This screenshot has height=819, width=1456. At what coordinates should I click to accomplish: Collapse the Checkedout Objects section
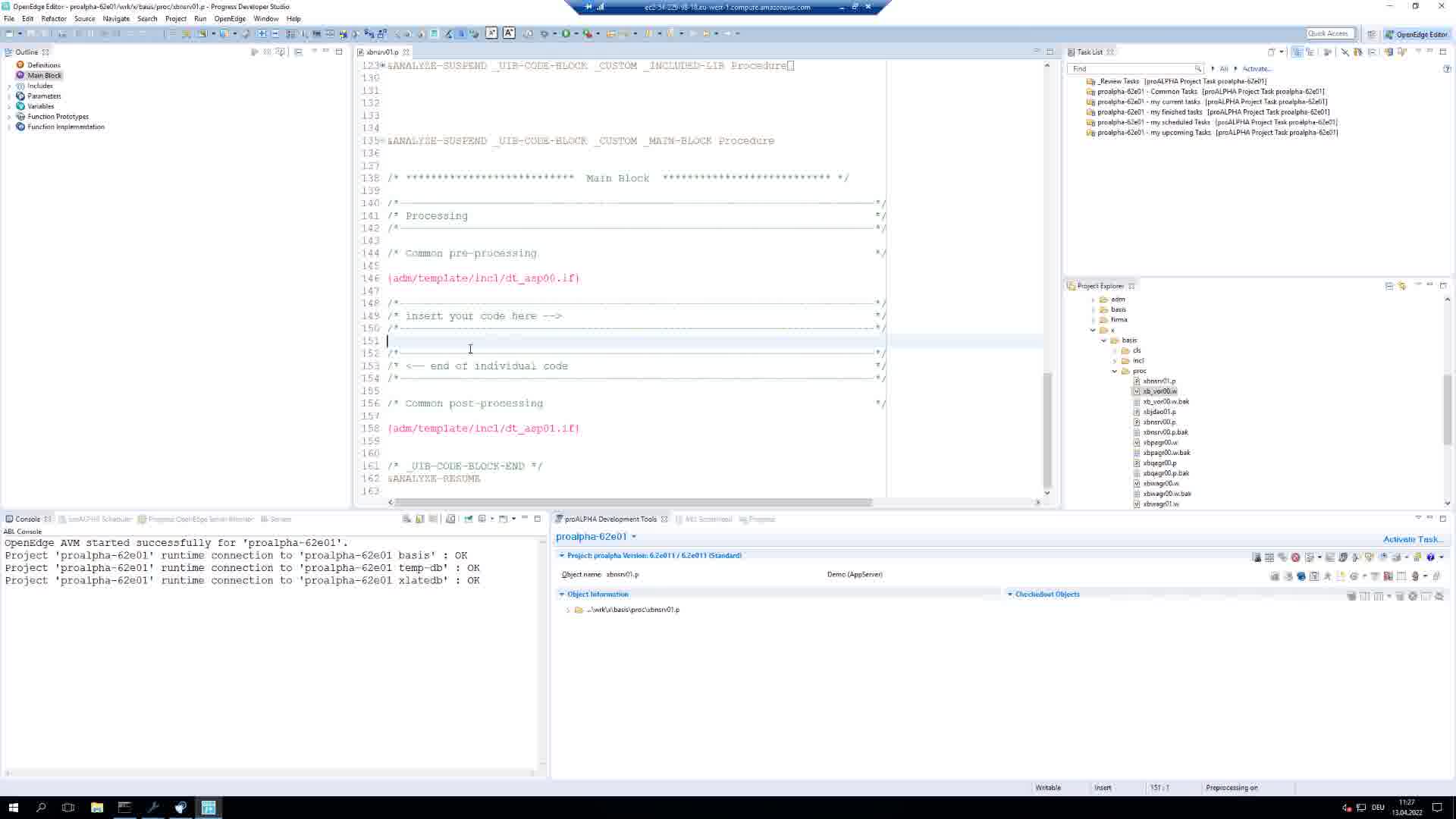(1010, 595)
